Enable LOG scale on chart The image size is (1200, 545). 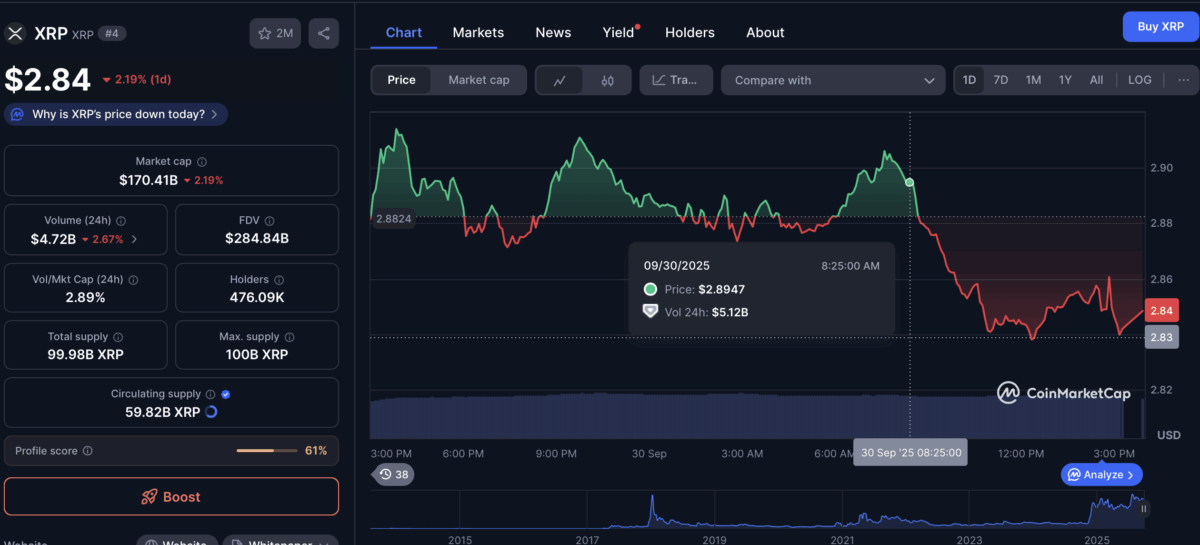(x=1139, y=80)
